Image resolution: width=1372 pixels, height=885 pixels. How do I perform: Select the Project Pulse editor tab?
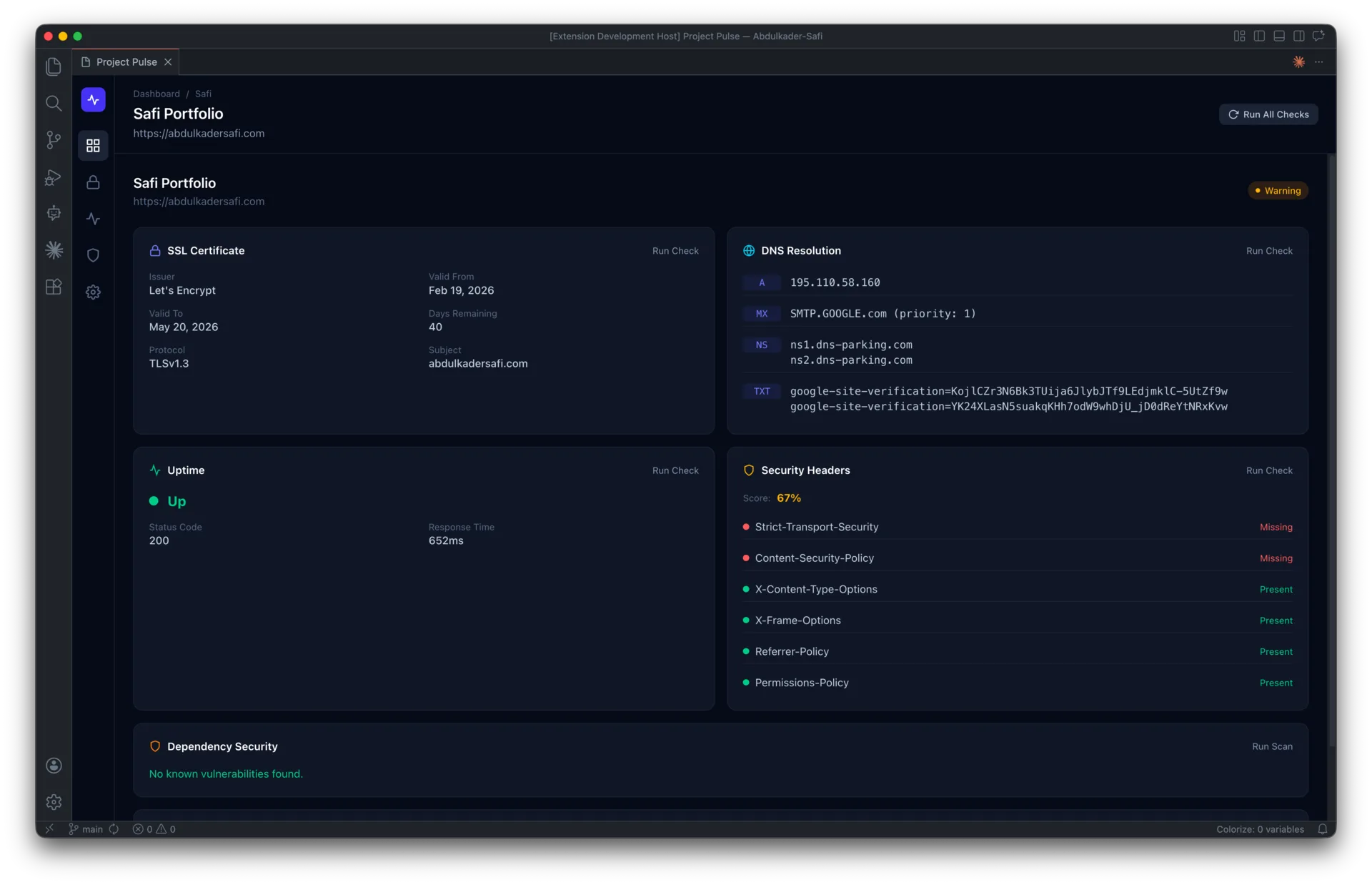125,62
